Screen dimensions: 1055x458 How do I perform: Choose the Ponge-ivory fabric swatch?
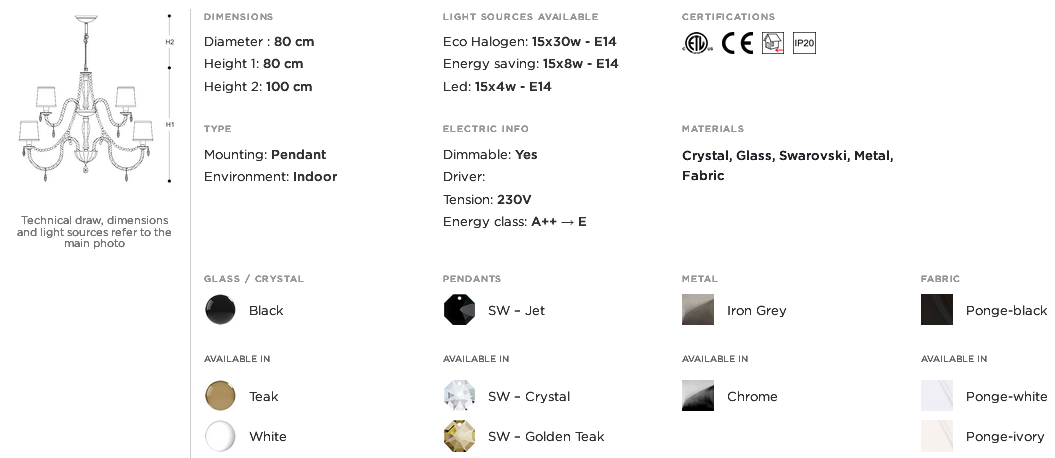937,436
